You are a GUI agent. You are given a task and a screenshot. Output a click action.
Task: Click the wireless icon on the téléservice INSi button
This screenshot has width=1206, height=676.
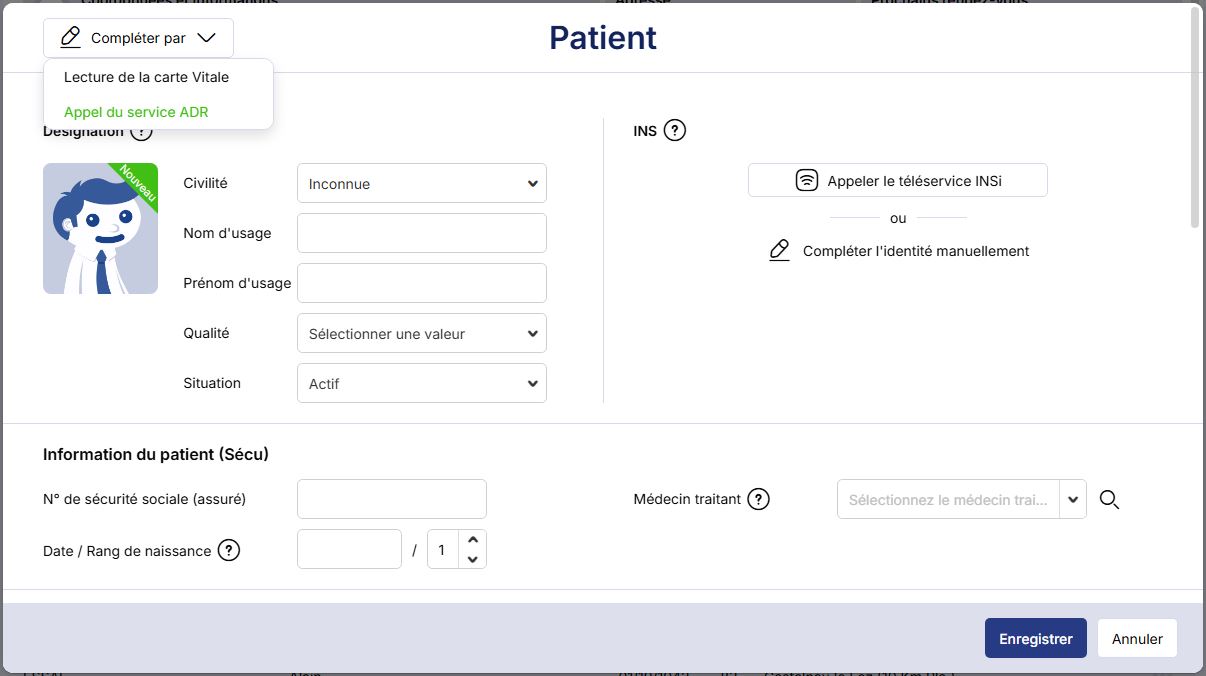point(806,181)
